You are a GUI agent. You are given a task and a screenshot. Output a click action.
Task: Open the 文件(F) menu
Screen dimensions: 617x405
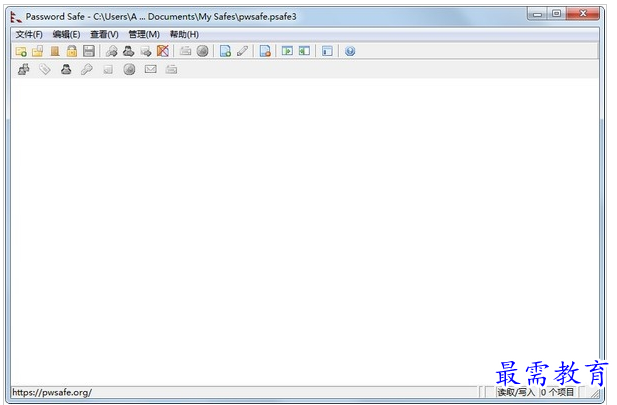29,35
